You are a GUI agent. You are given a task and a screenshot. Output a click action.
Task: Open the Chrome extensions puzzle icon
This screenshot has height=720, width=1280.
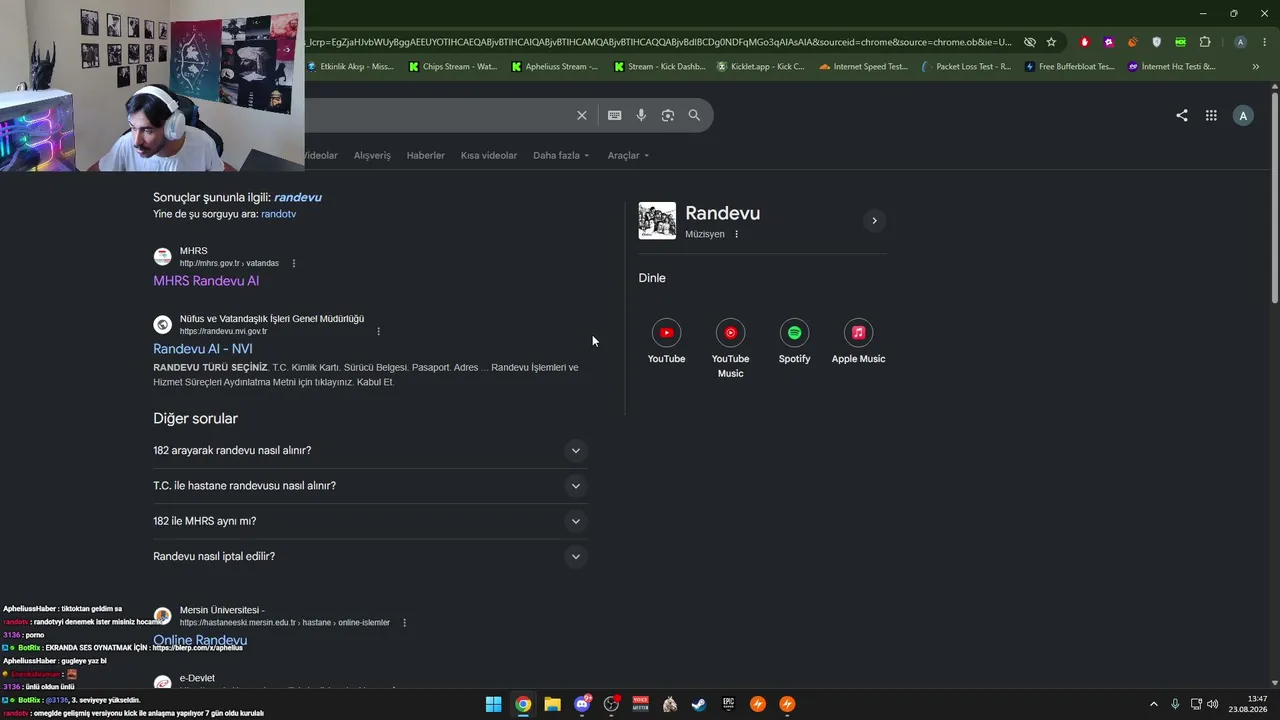pyautogui.click(x=1205, y=42)
